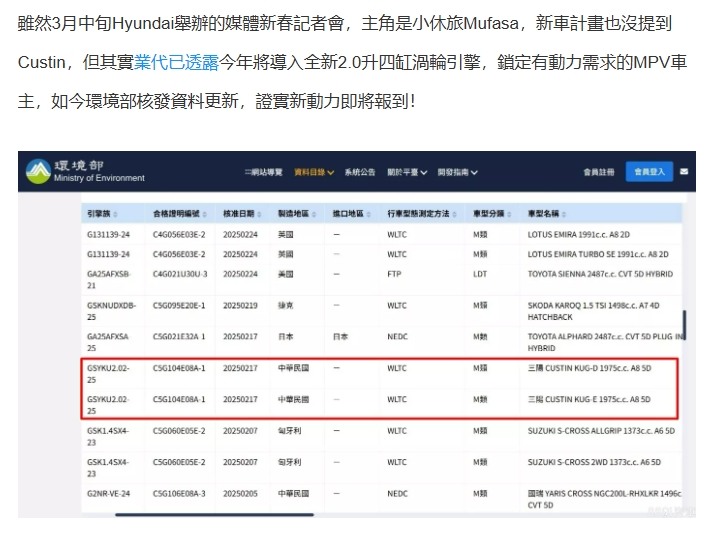Select TOYOTA ALPHARD 2487c.c. PLUG IN HYBRID cell
Viewport: 714px width, 545px height.
[606, 342]
